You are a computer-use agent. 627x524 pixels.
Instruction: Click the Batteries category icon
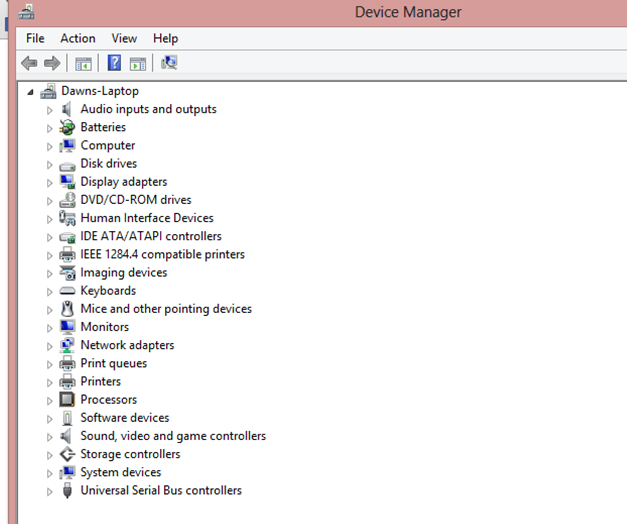coord(67,127)
